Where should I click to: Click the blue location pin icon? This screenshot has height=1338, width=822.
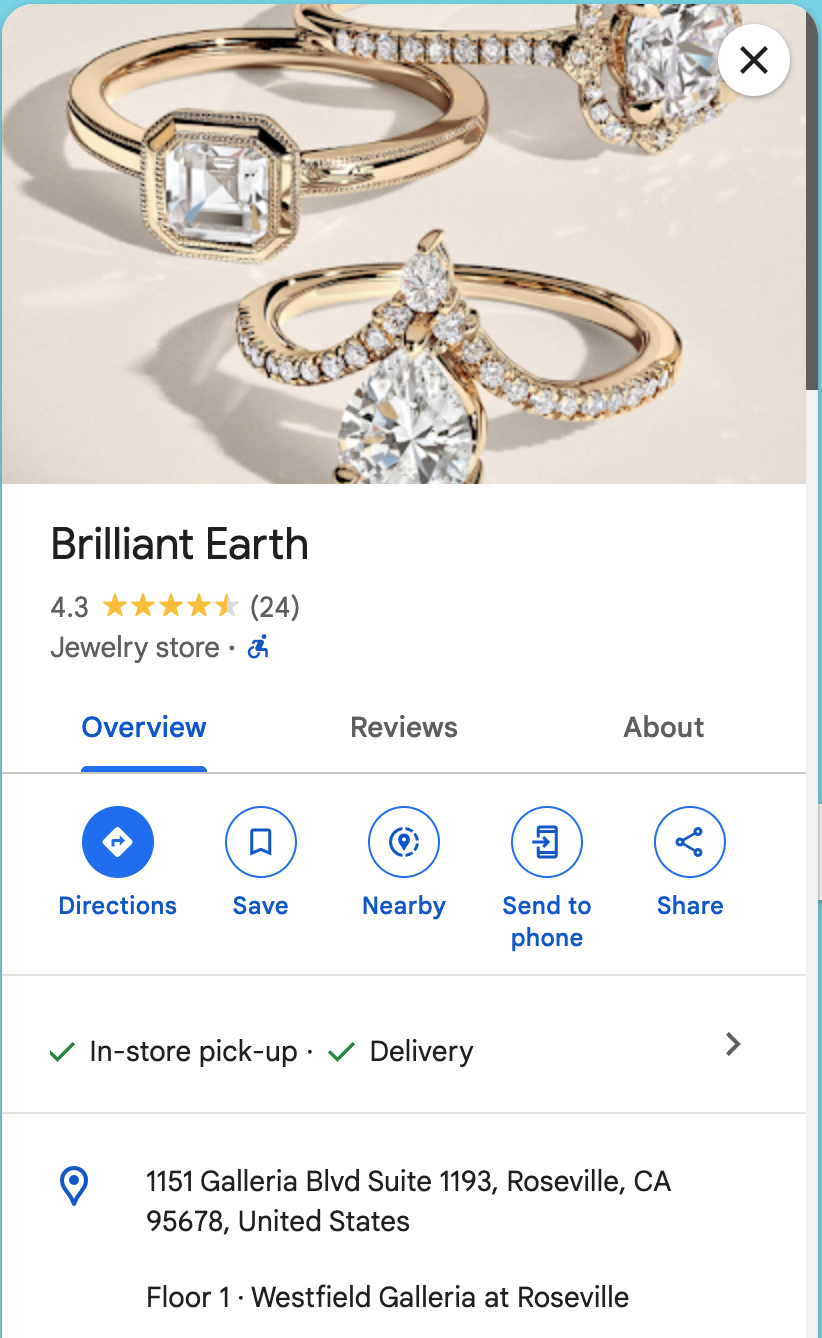tap(75, 1186)
